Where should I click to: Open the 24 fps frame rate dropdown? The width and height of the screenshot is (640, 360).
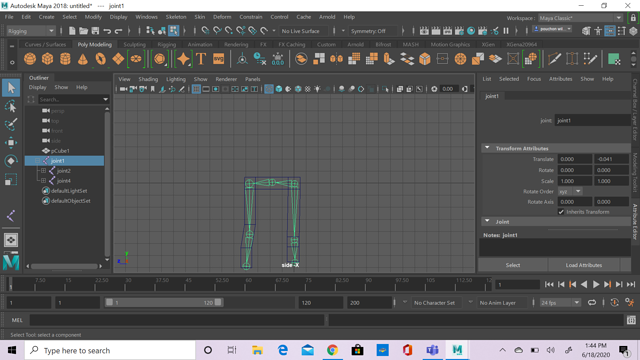560,303
